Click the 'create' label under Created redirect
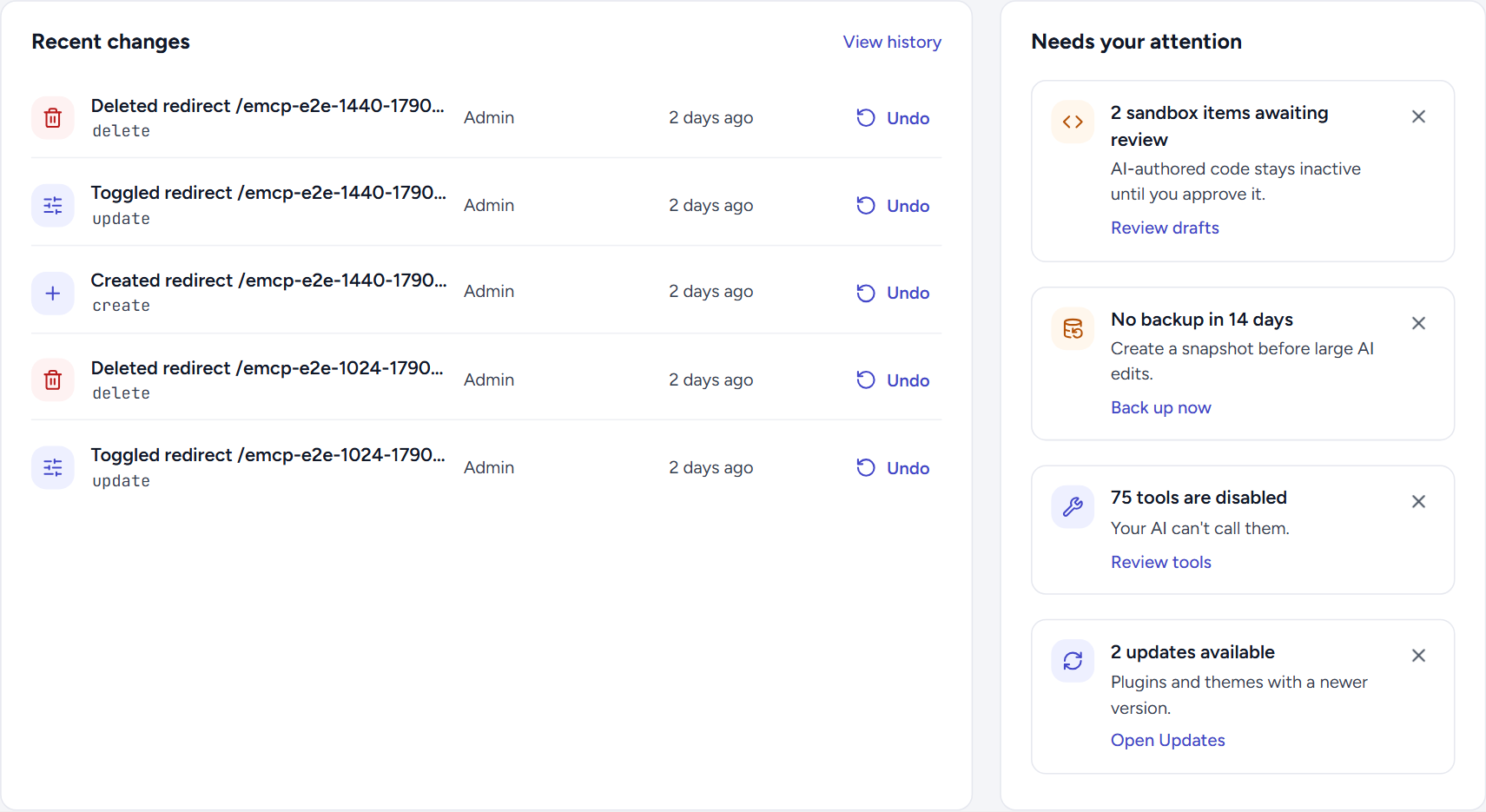 tap(121, 306)
